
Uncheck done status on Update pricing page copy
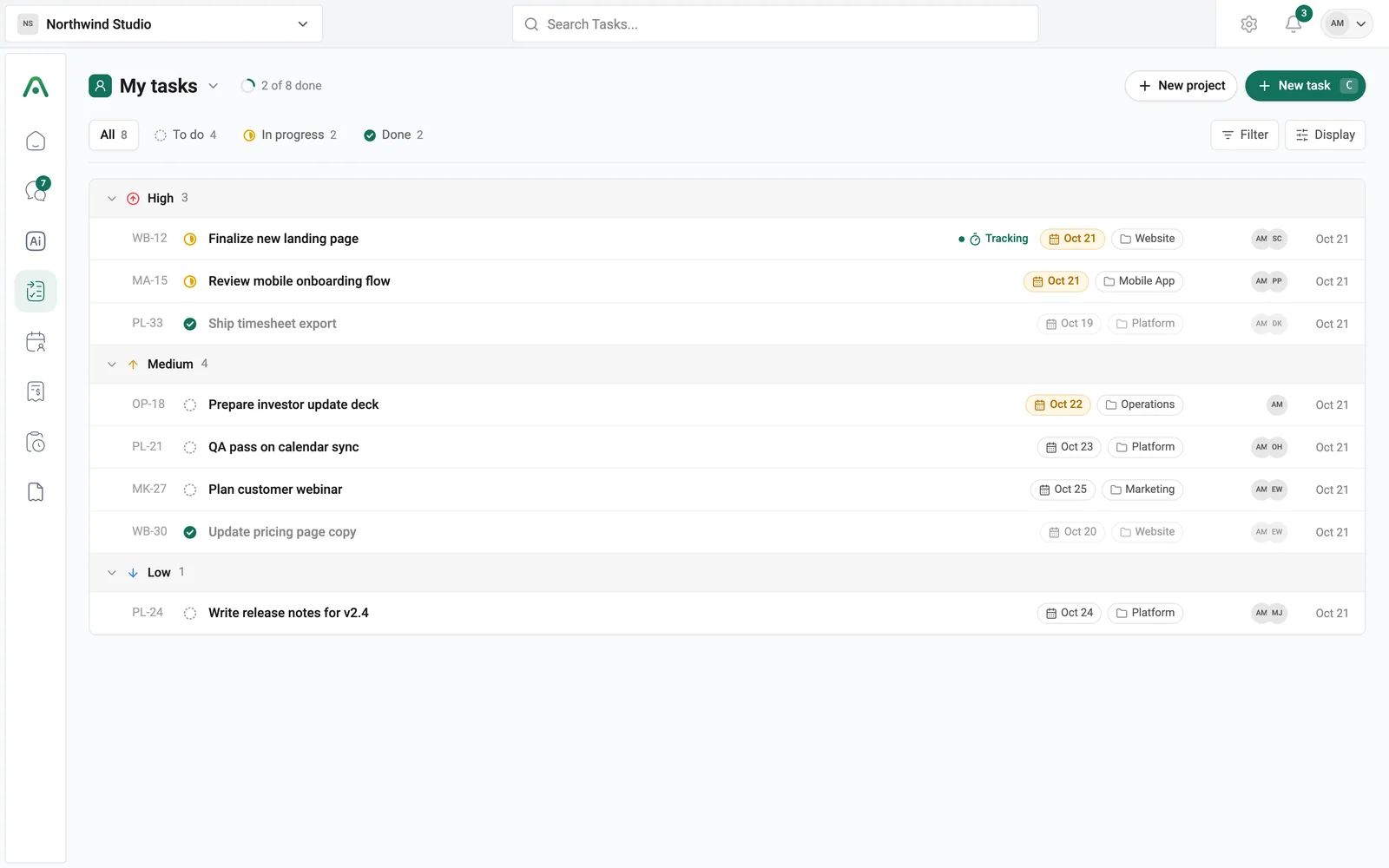[190, 532]
